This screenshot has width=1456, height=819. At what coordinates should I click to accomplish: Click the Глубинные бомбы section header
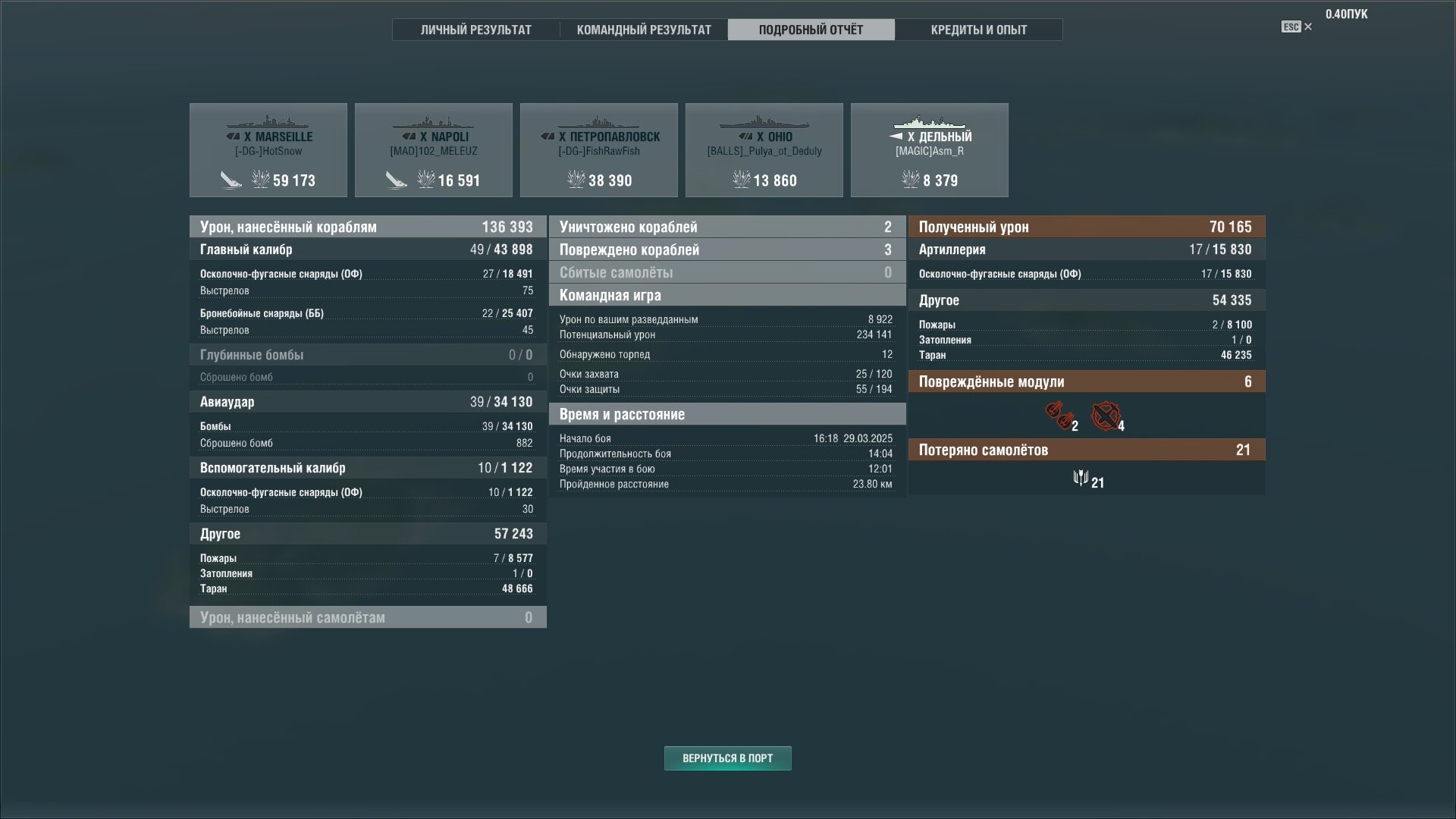pos(368,355)
